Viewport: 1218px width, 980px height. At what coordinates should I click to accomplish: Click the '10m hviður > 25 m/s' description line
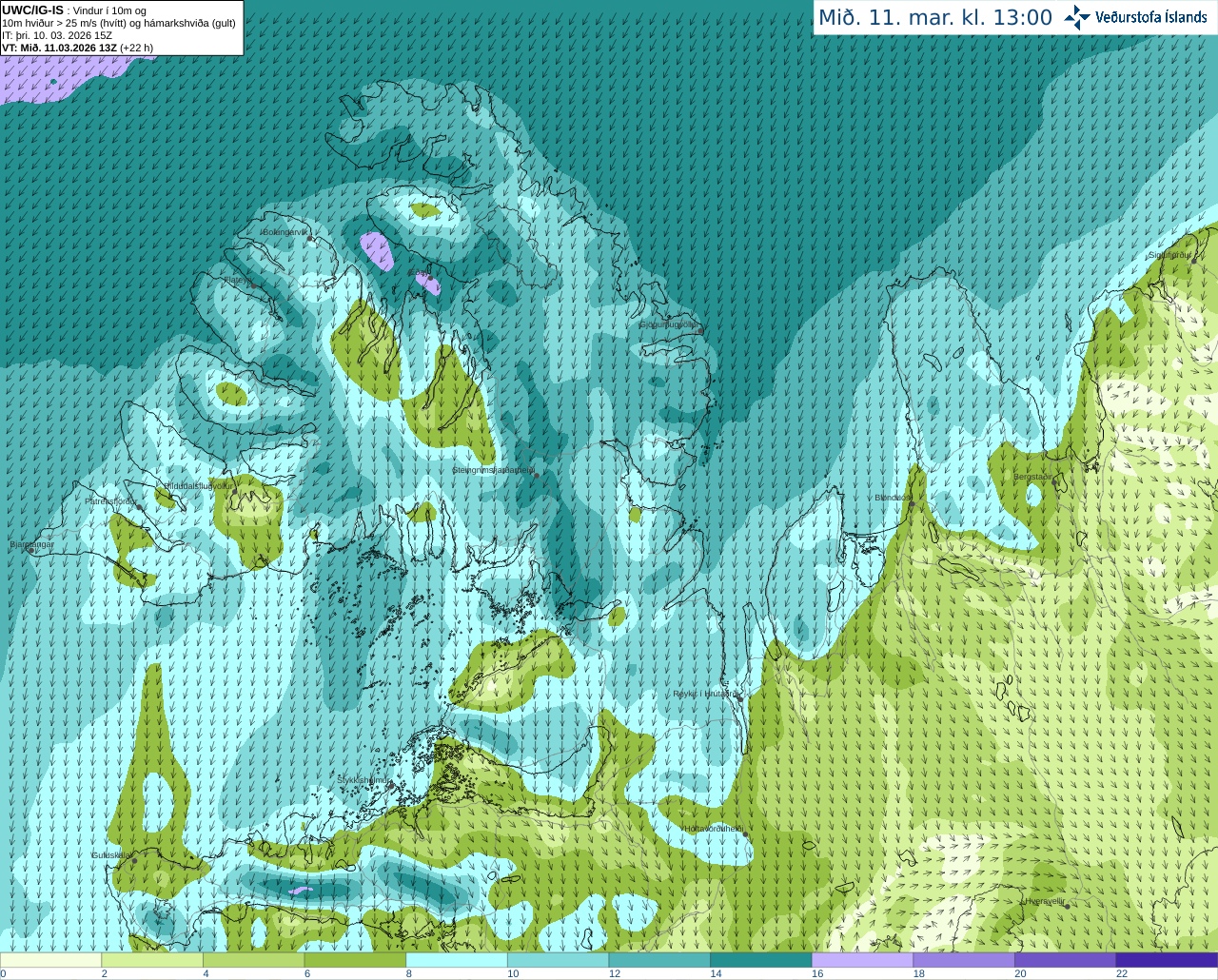point(119,23)
